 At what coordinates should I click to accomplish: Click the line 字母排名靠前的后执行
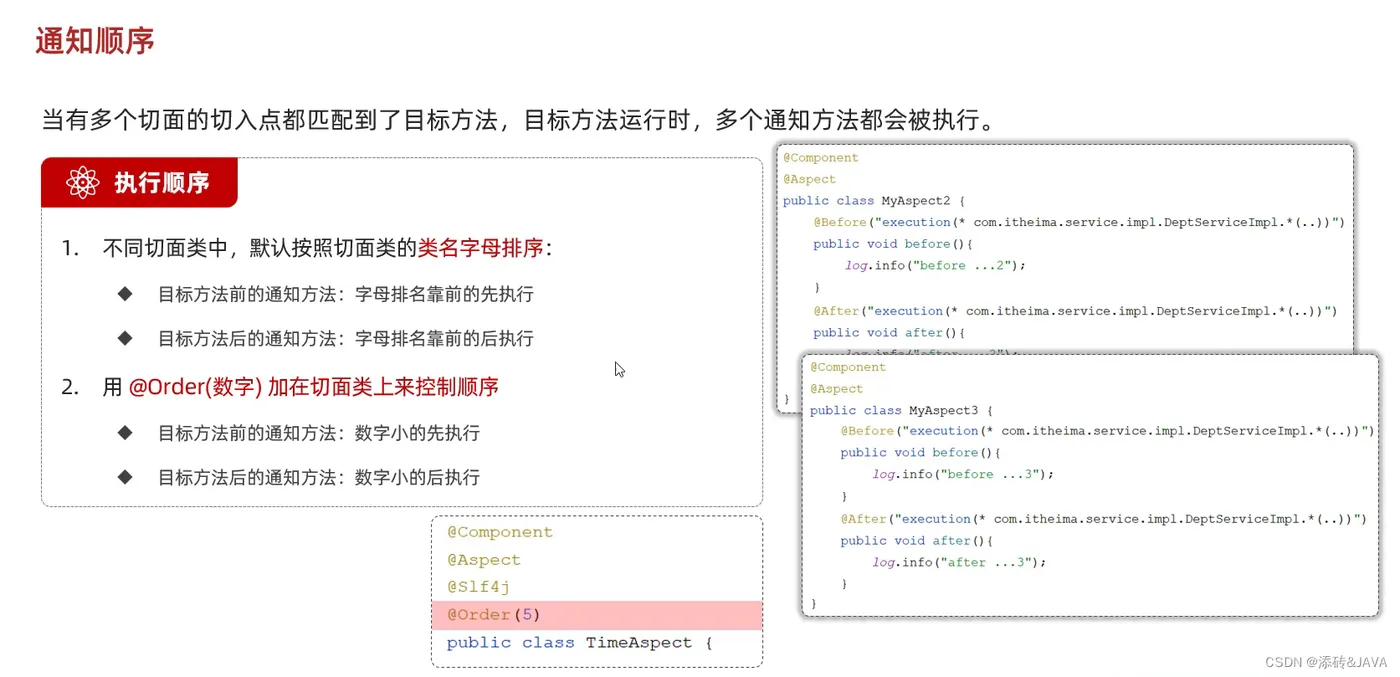point(346,338)
